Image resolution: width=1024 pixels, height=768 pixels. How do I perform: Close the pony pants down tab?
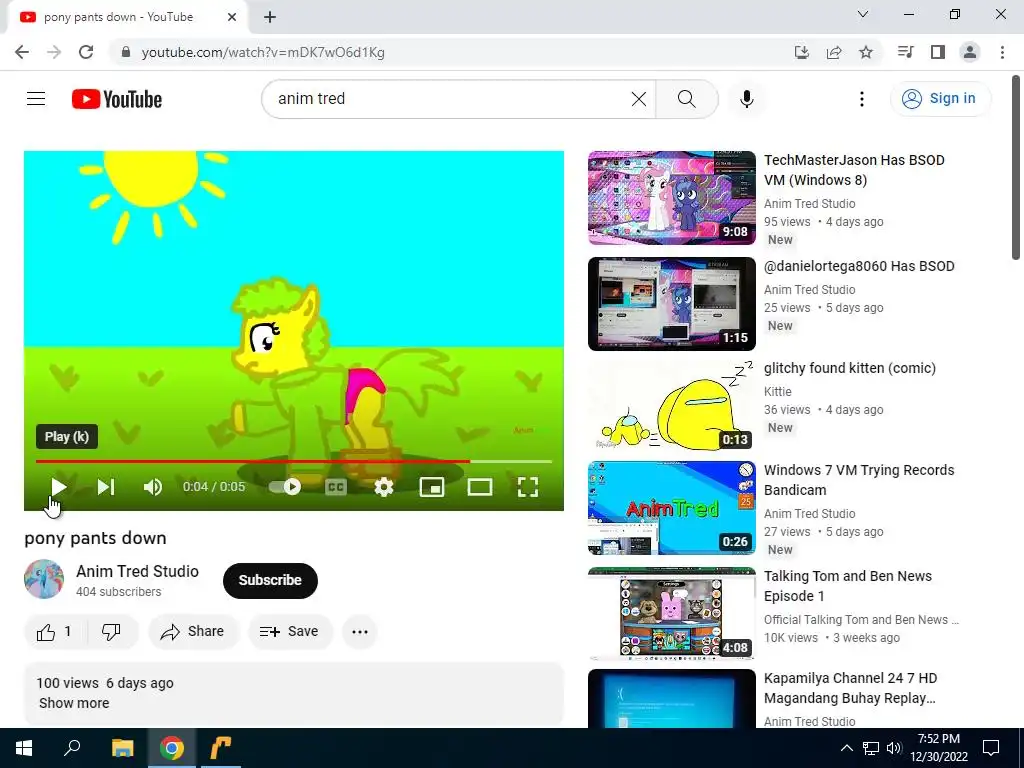click(x=232, y=17)
